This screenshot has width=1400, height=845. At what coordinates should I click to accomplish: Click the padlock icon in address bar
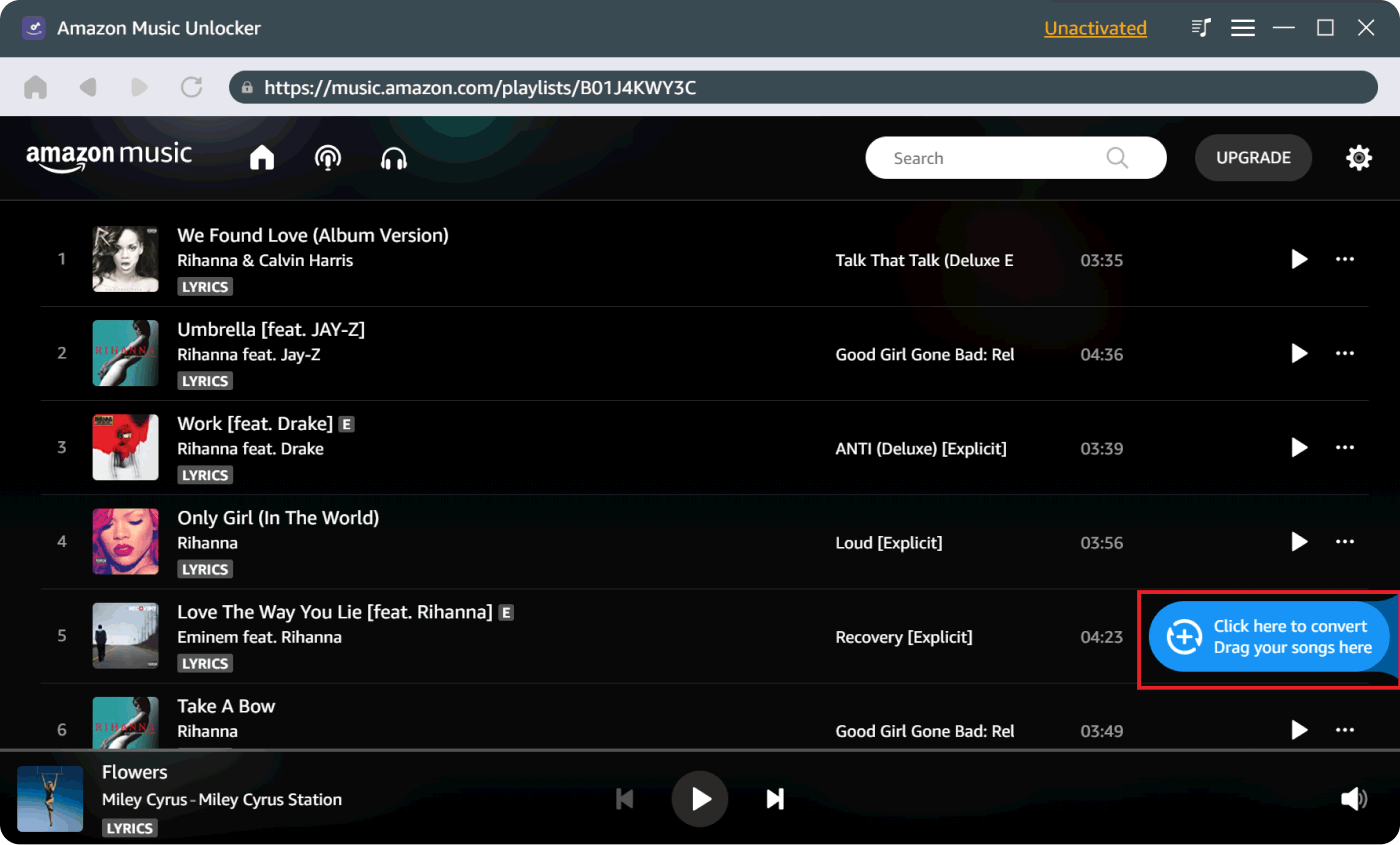[x=247, y=88]
